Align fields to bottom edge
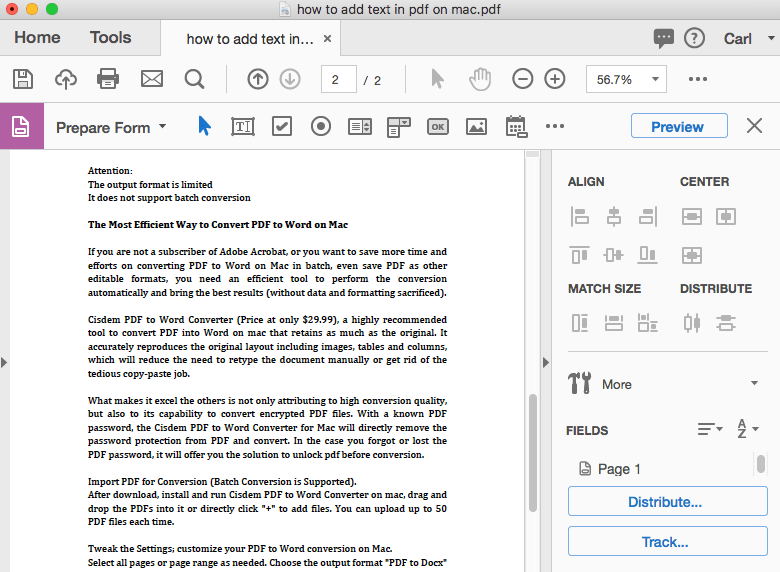 point(648,255)
